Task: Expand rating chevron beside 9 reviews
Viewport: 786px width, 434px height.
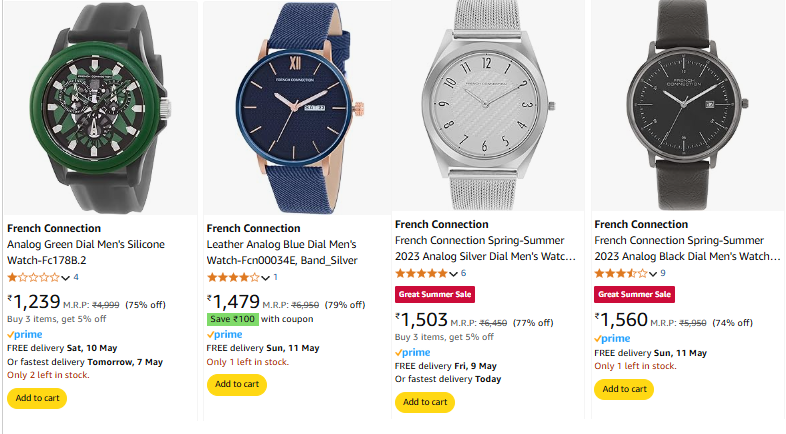Action: [653, 274]
